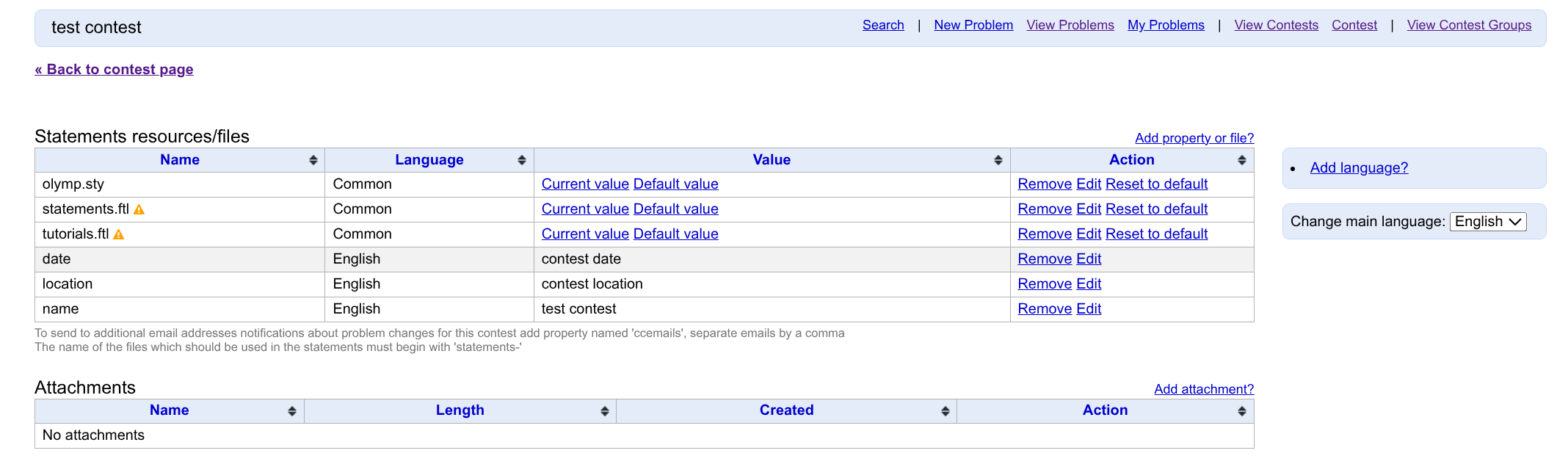Screen dimensions: 1568x467
Task: View current value of statements.ftl
Action: point(585,209)
